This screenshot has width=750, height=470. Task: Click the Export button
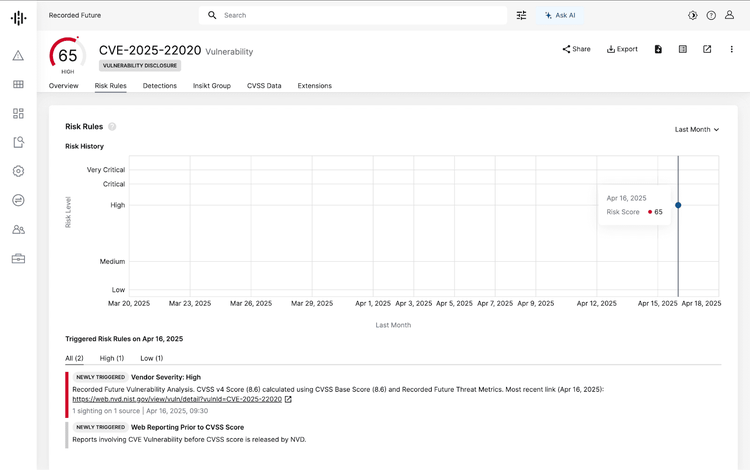click(622, 49)
